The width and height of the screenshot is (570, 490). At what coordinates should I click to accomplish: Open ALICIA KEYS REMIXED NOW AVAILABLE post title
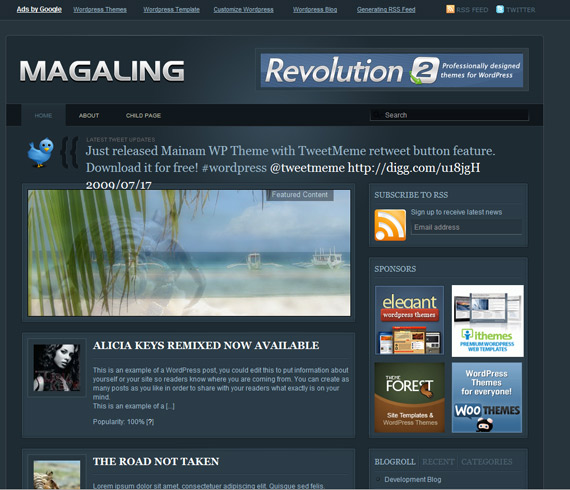tap(206, 345)
